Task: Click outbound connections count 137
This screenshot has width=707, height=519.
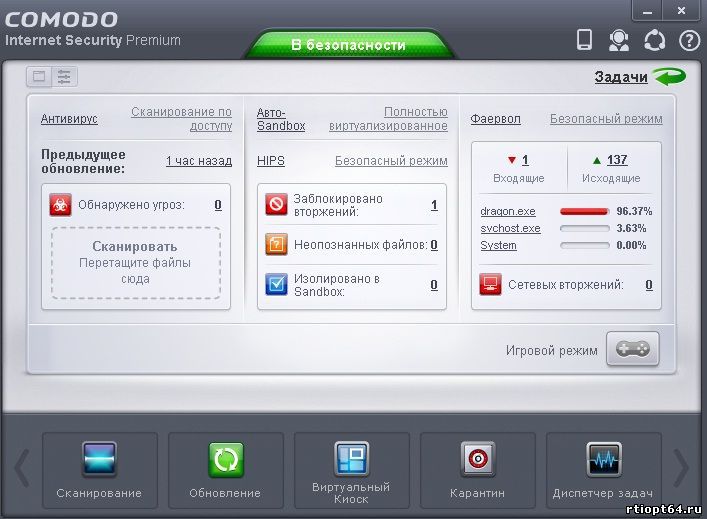Action: pos(617,160)
